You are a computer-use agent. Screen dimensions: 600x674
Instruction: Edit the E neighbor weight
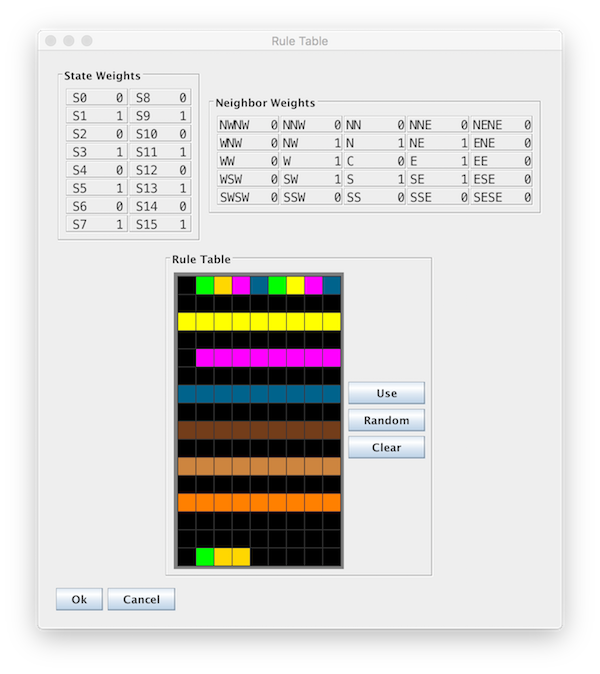point(438,161)
